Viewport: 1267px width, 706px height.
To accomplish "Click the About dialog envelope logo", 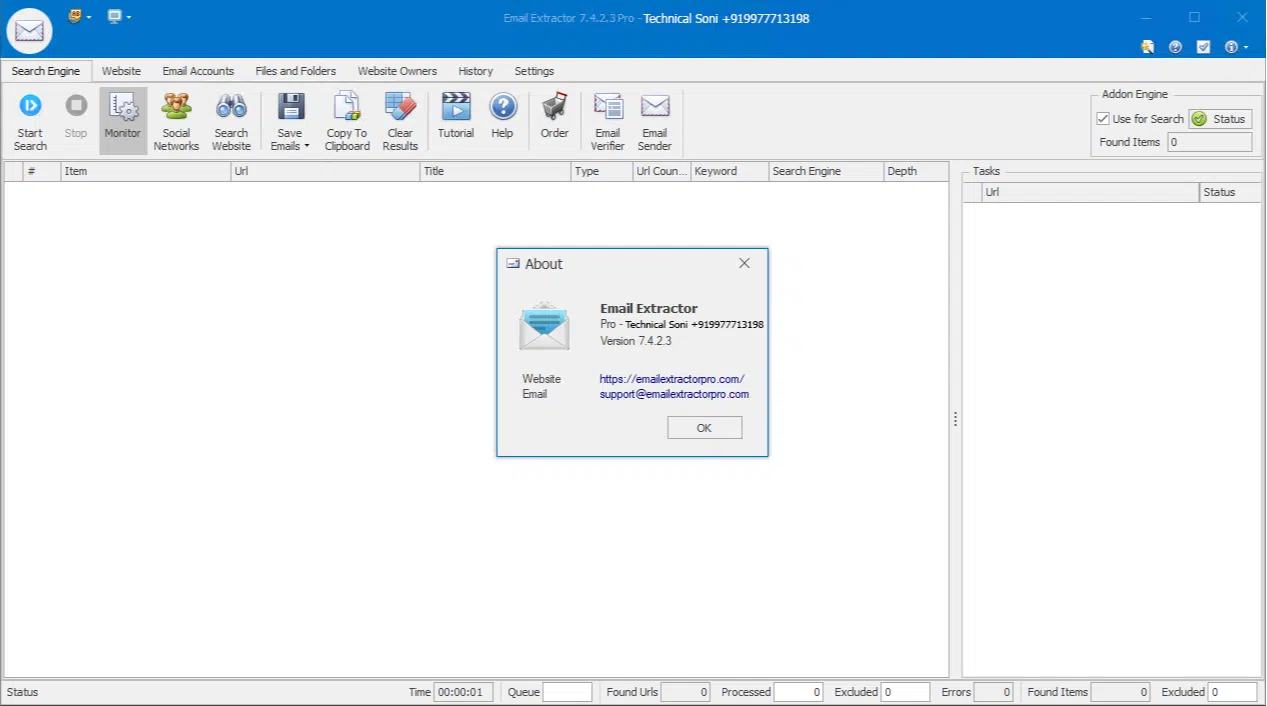I will coord(544,325).
